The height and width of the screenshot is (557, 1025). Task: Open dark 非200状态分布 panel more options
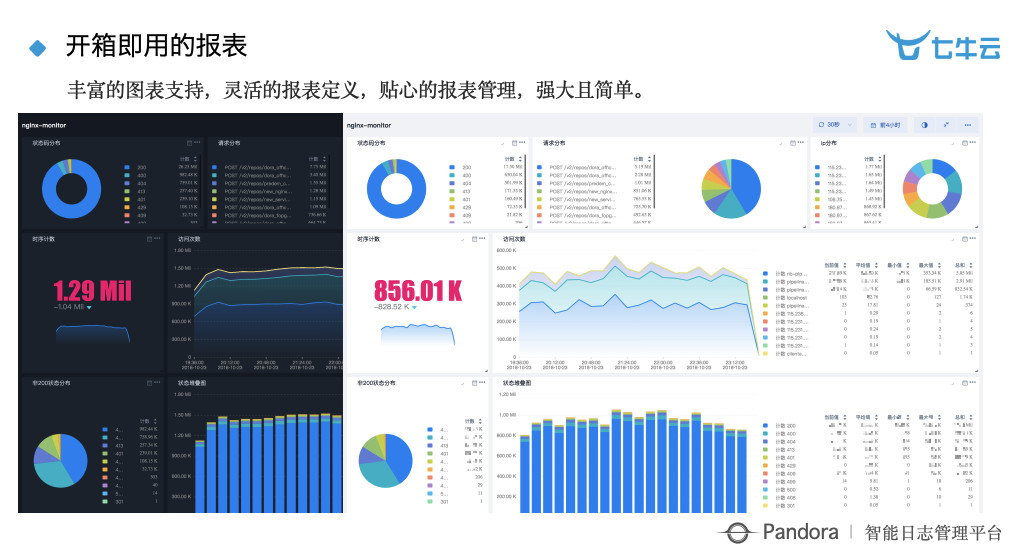click(x=157, y=382)
